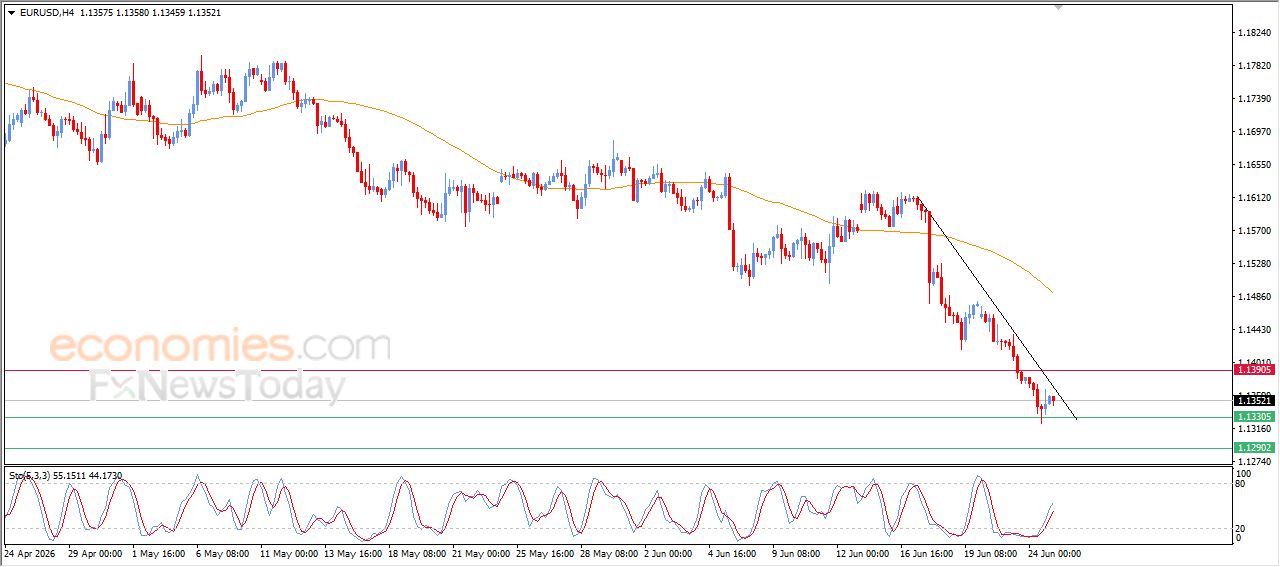The height and width of the screenshot is (567, 1280).
Task: Click the 24 Apr 2026 date label
Action: tap(30, 553)
